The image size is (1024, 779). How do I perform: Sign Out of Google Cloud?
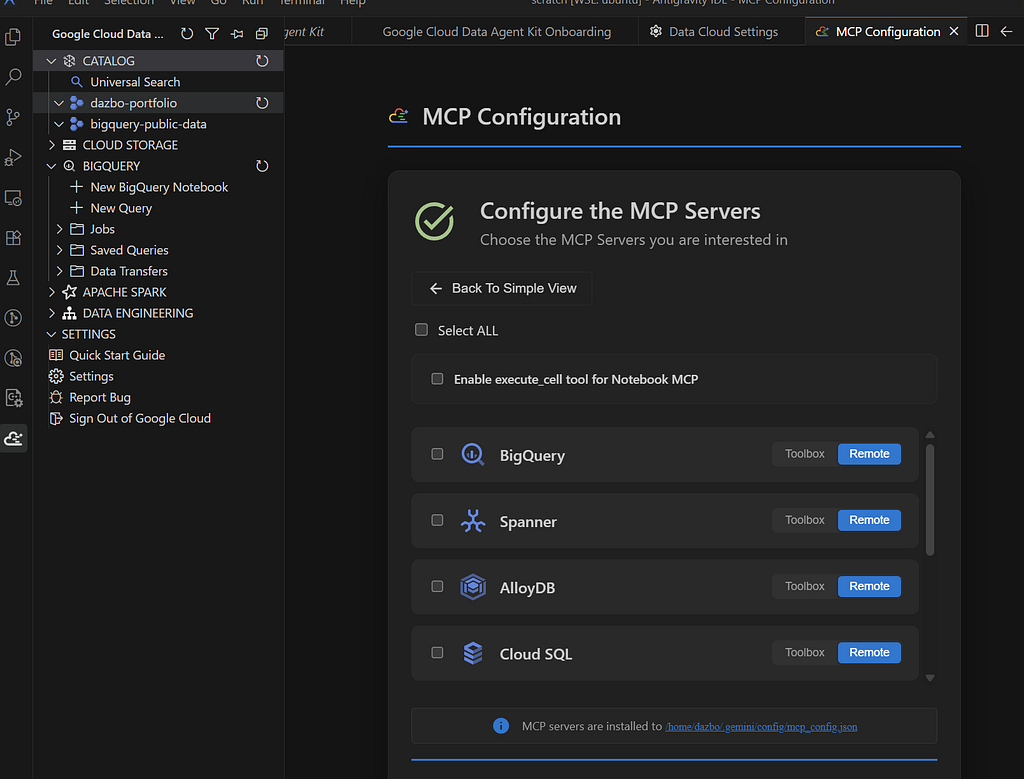pos(140,419)
